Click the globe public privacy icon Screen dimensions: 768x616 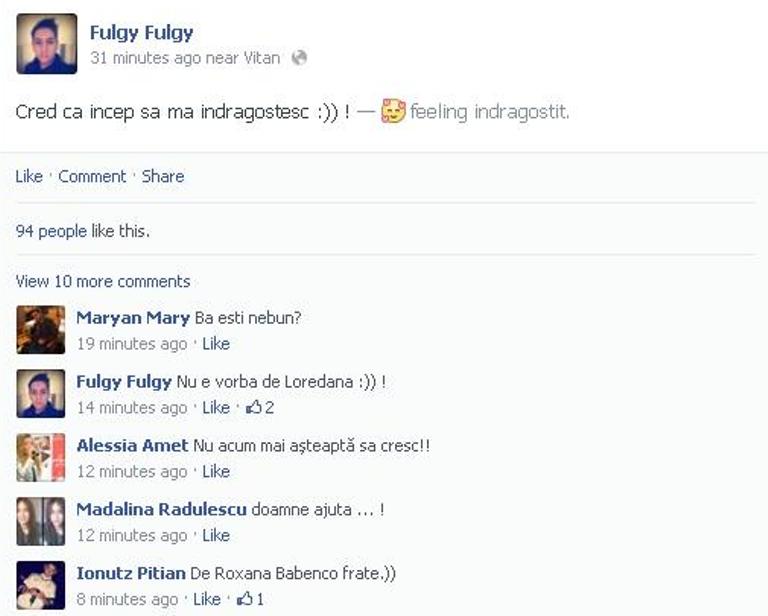299,58
